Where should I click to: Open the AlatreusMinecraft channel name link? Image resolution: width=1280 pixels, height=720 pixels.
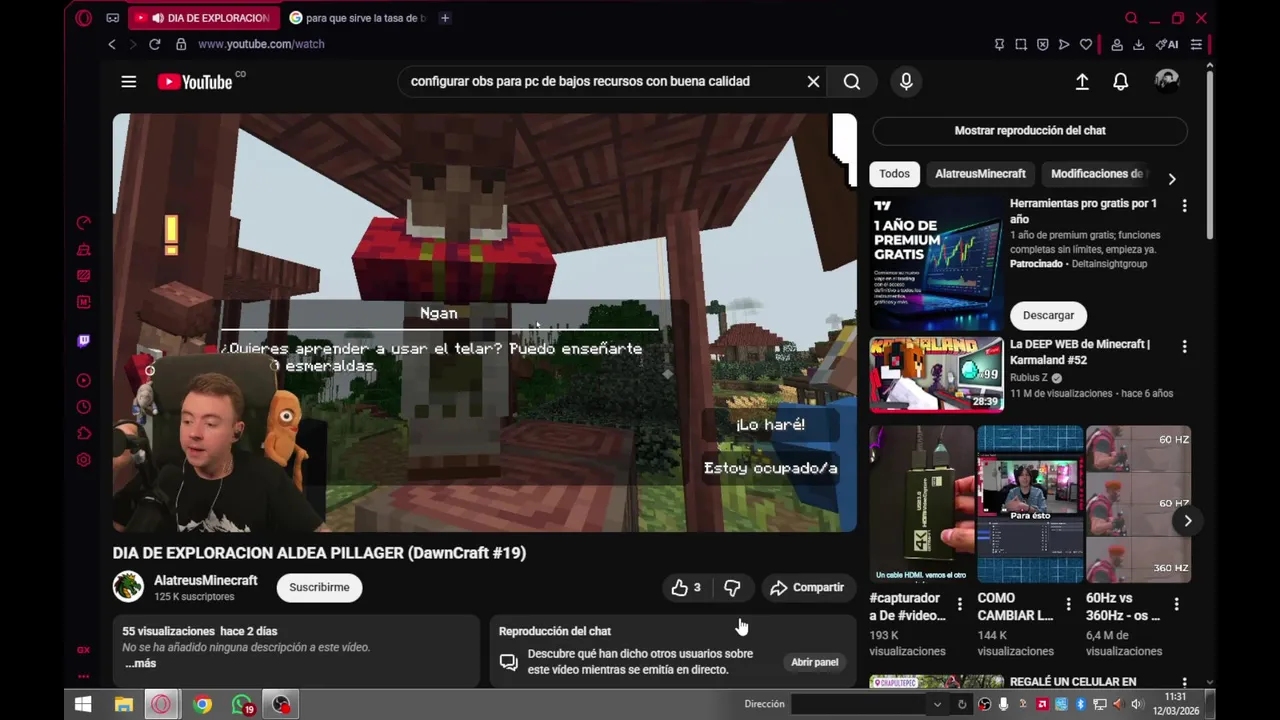206,580
